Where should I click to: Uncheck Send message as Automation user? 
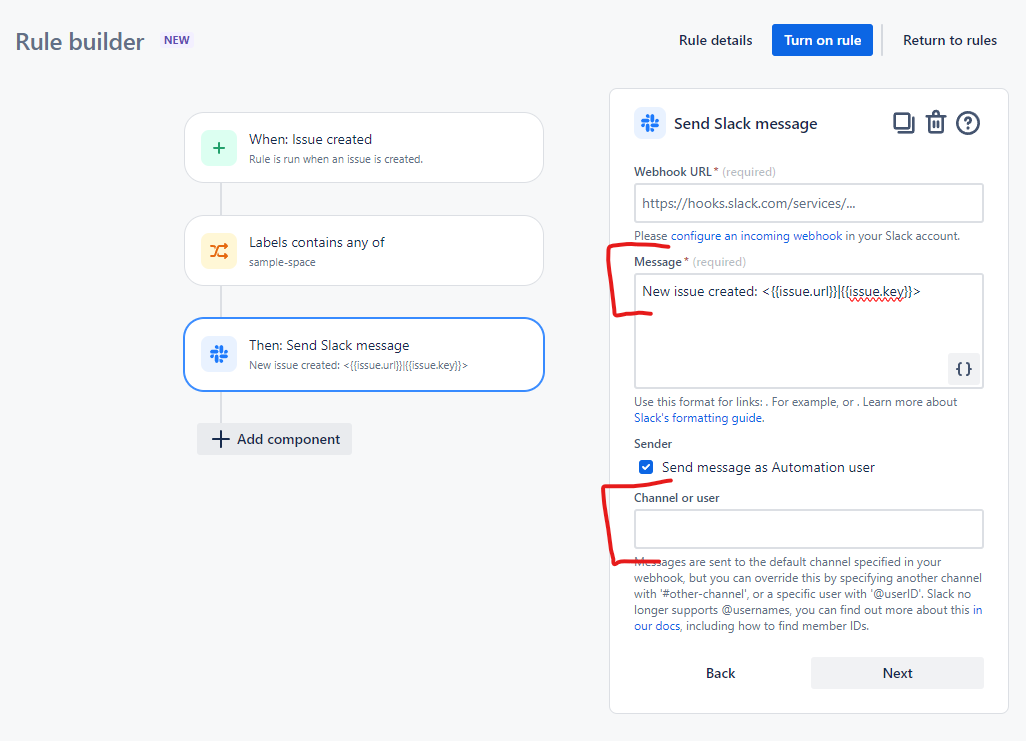(x=646, y=466)
